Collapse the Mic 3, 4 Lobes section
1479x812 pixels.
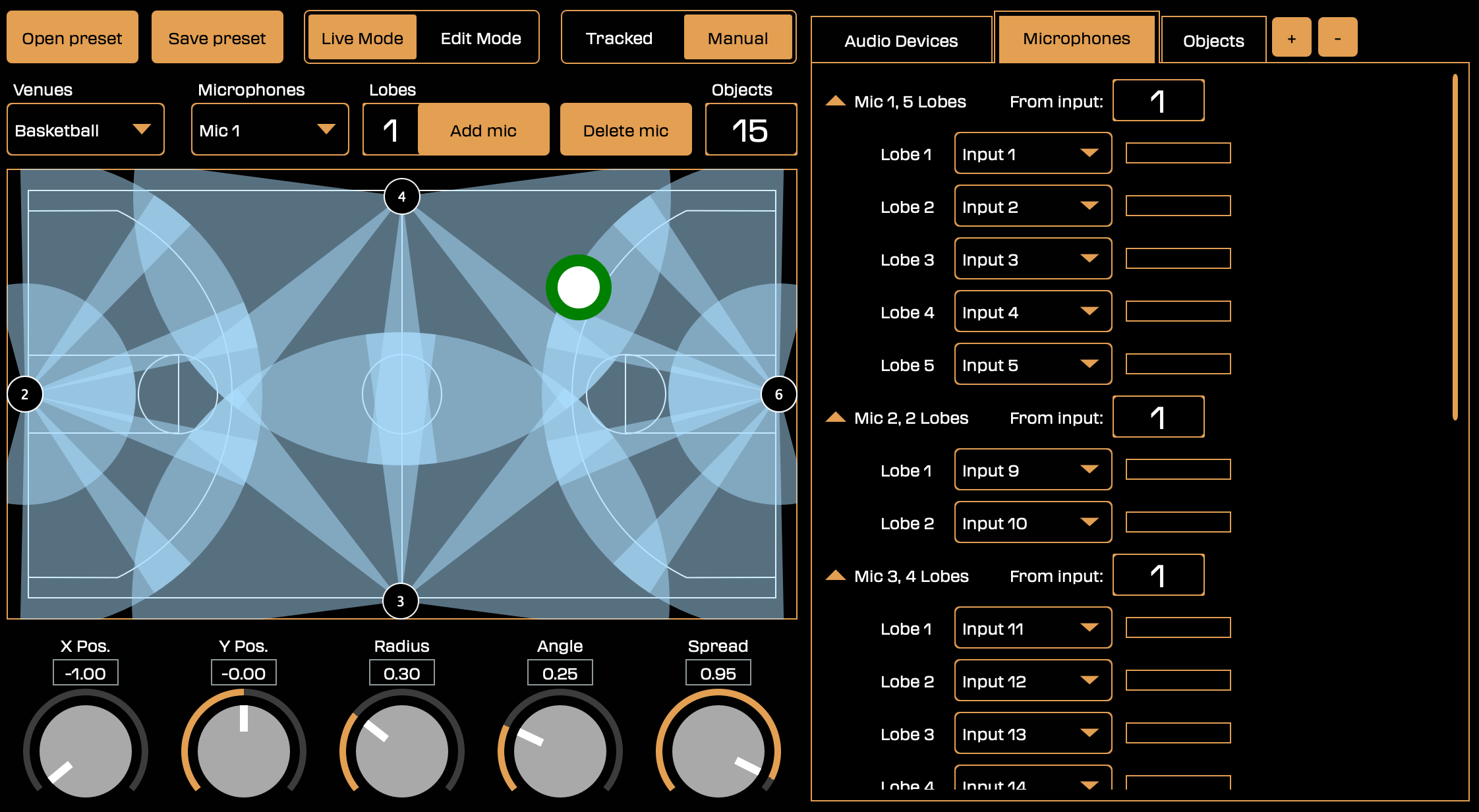836,575
